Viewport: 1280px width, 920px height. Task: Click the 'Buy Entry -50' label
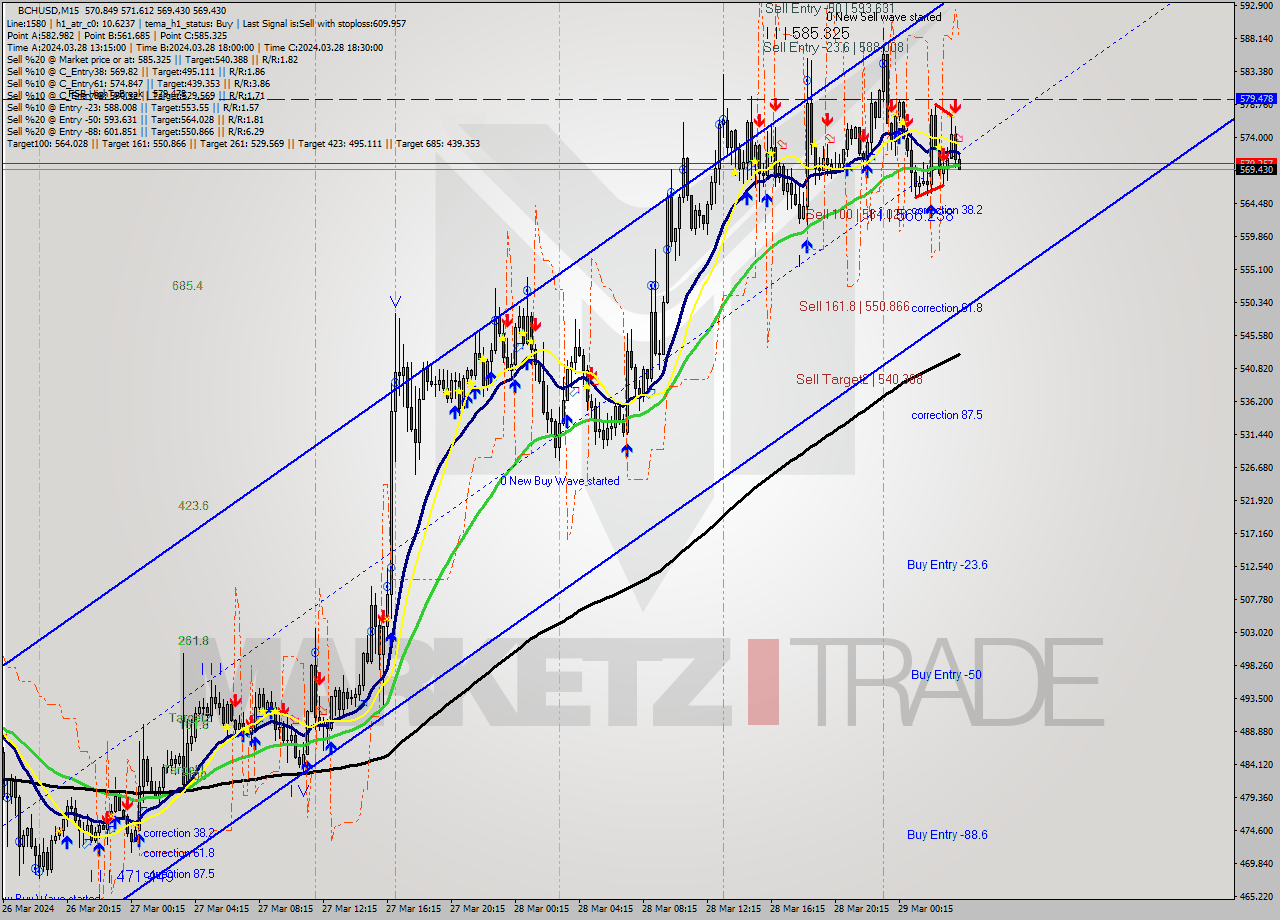[x=946, y=675]
